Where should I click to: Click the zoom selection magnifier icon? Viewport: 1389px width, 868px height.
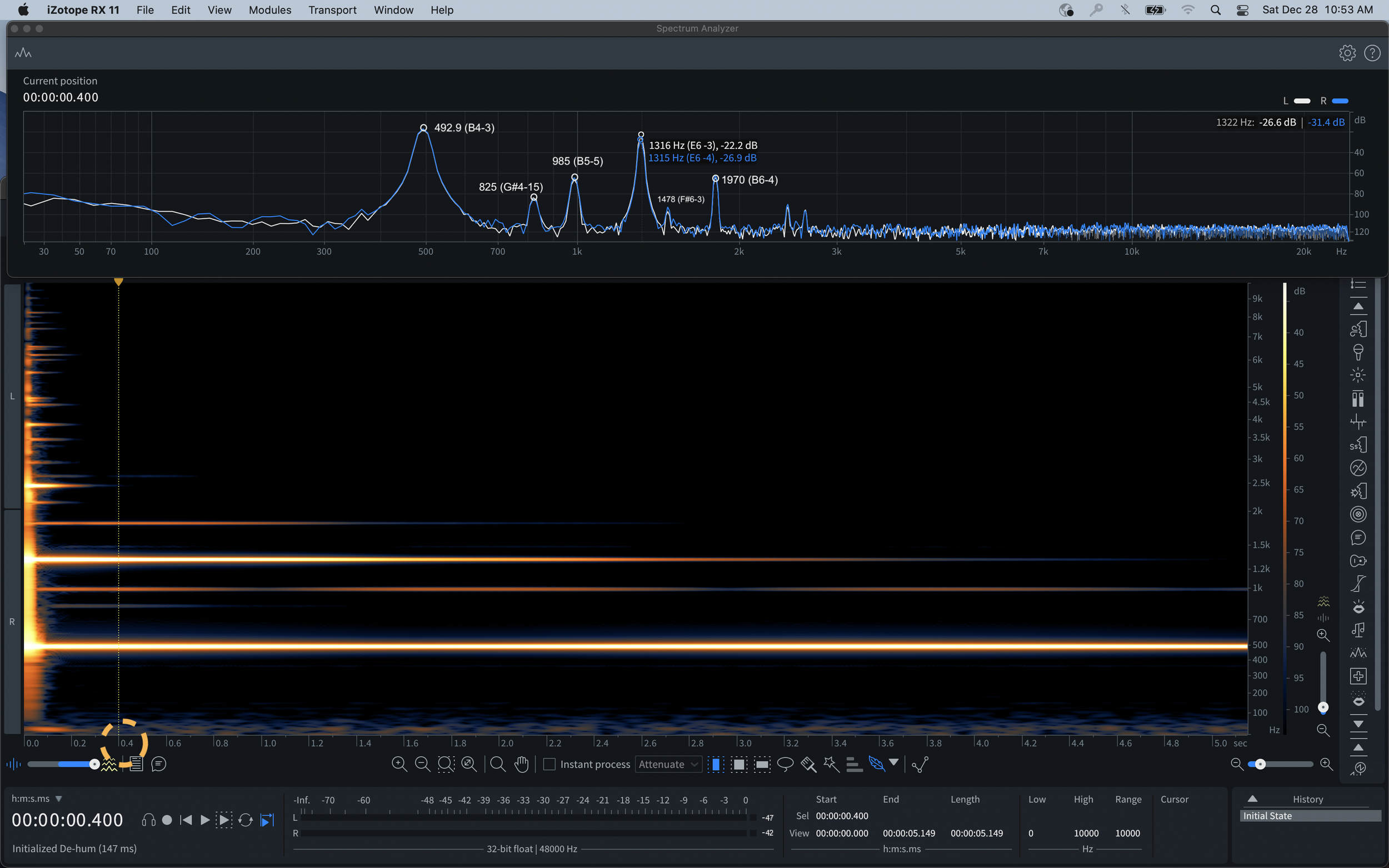(446, 764)
